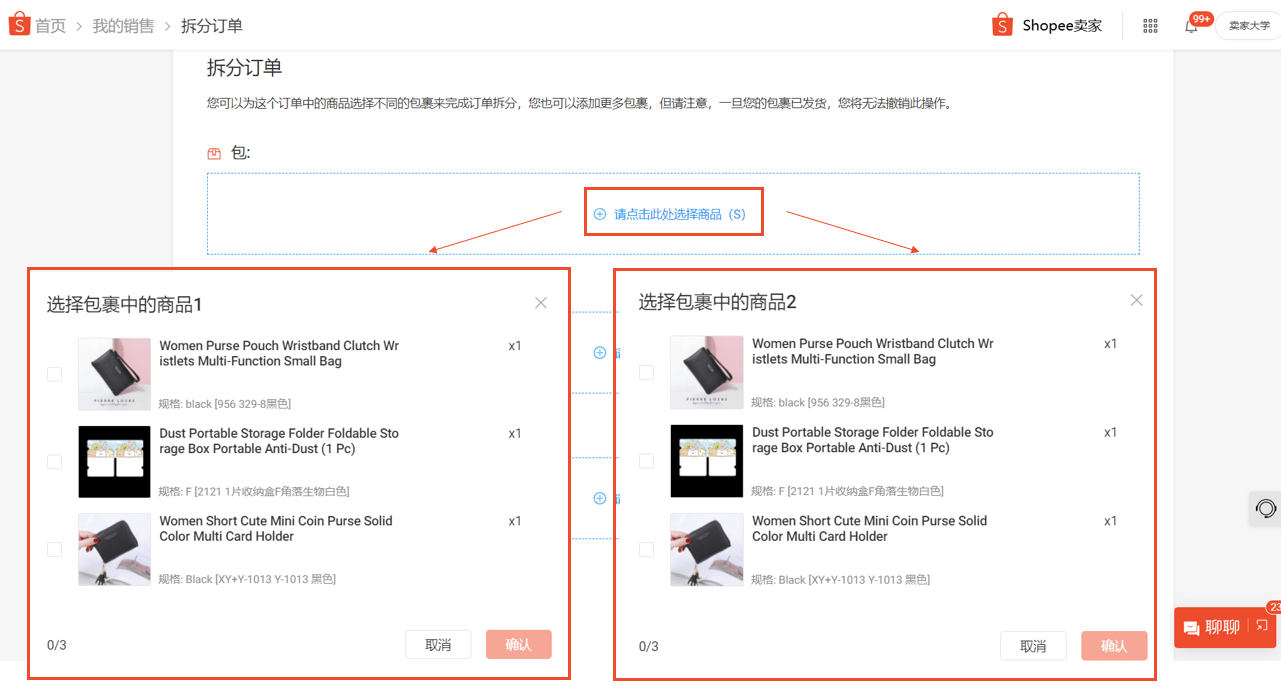Image resolution: width=1281 pixels, height=695 pixels.
Task: Click 确认 in the 选择包裹中的商品1 dialog
Action: tap(518, 644)
